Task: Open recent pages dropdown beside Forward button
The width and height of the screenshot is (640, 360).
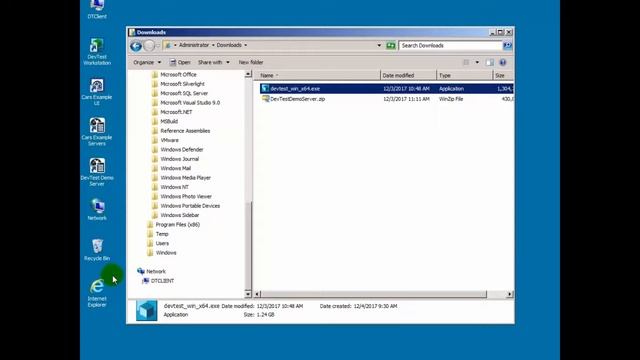Action: coord(158,46)
